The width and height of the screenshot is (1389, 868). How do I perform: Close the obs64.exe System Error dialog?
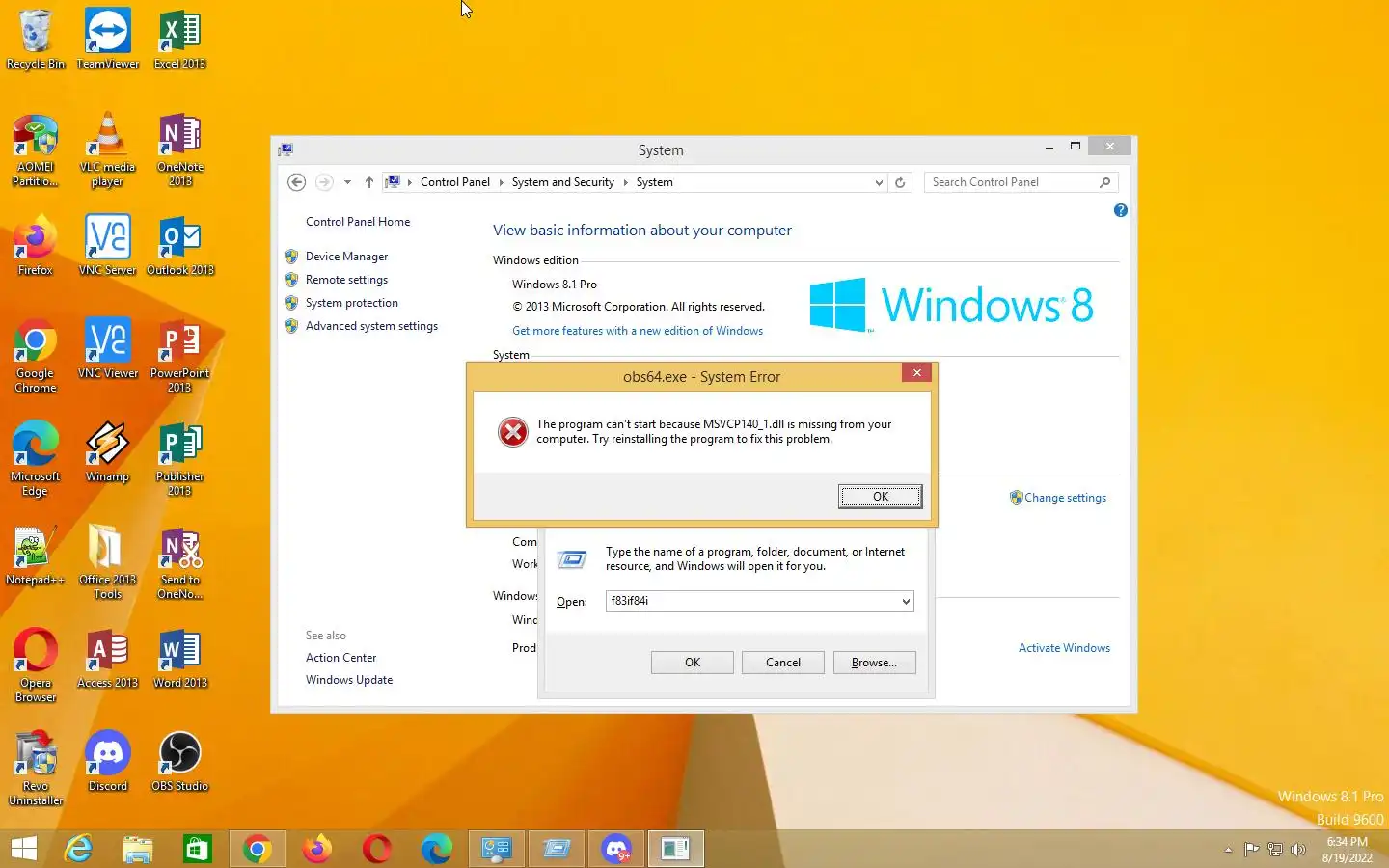916,372
